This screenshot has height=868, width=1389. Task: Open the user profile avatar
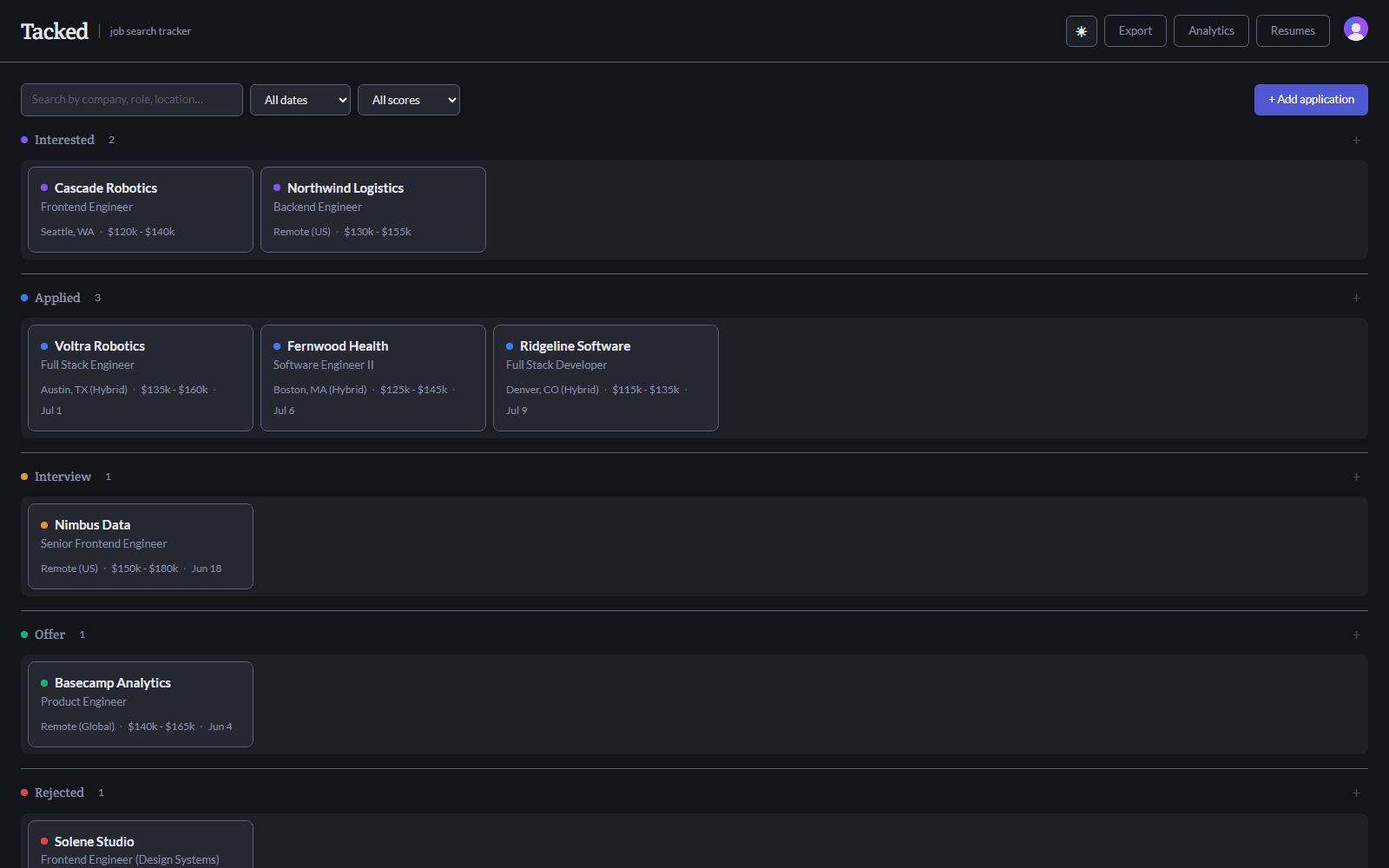point(1356,29)
